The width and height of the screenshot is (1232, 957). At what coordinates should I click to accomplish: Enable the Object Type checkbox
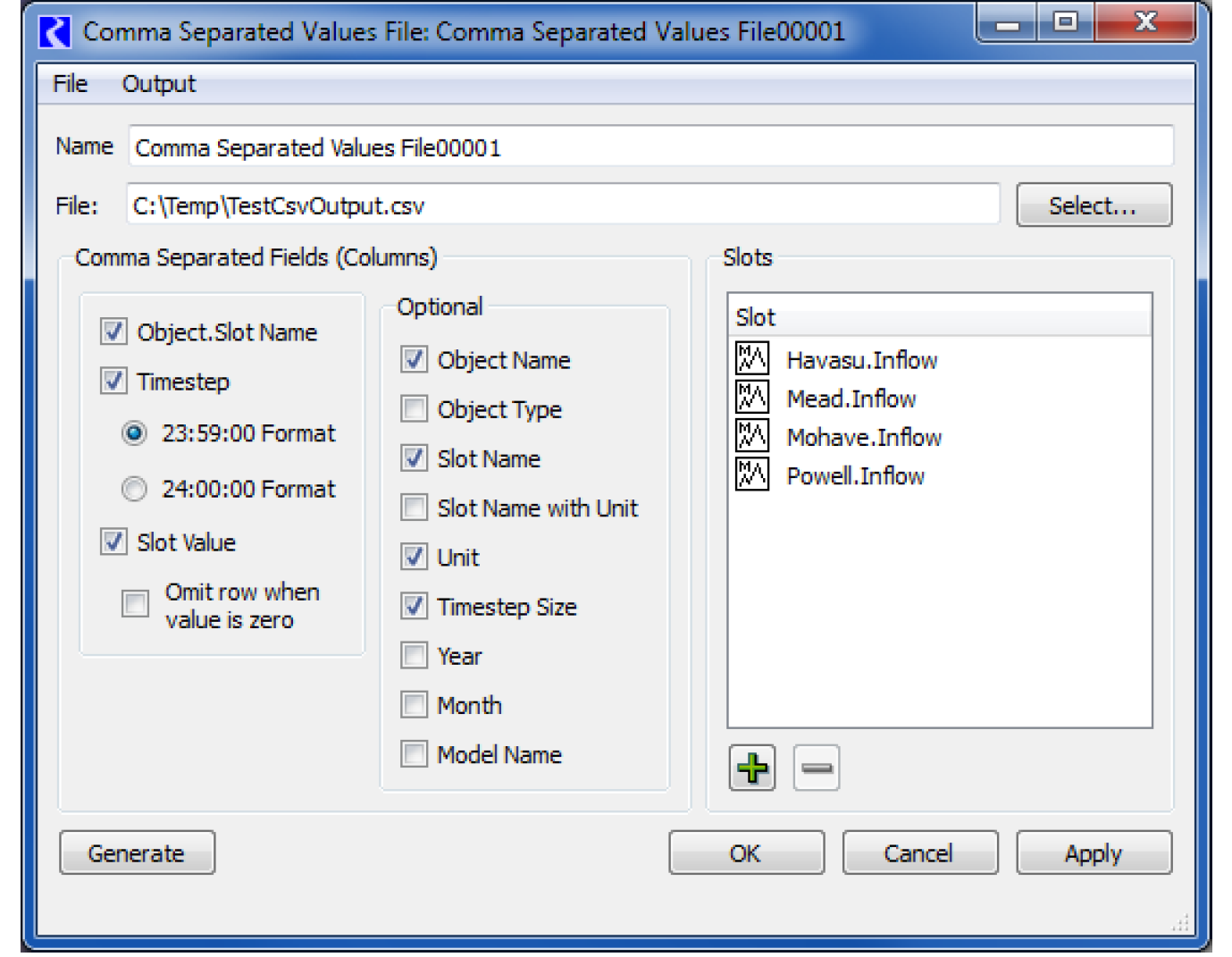(414, 409)
